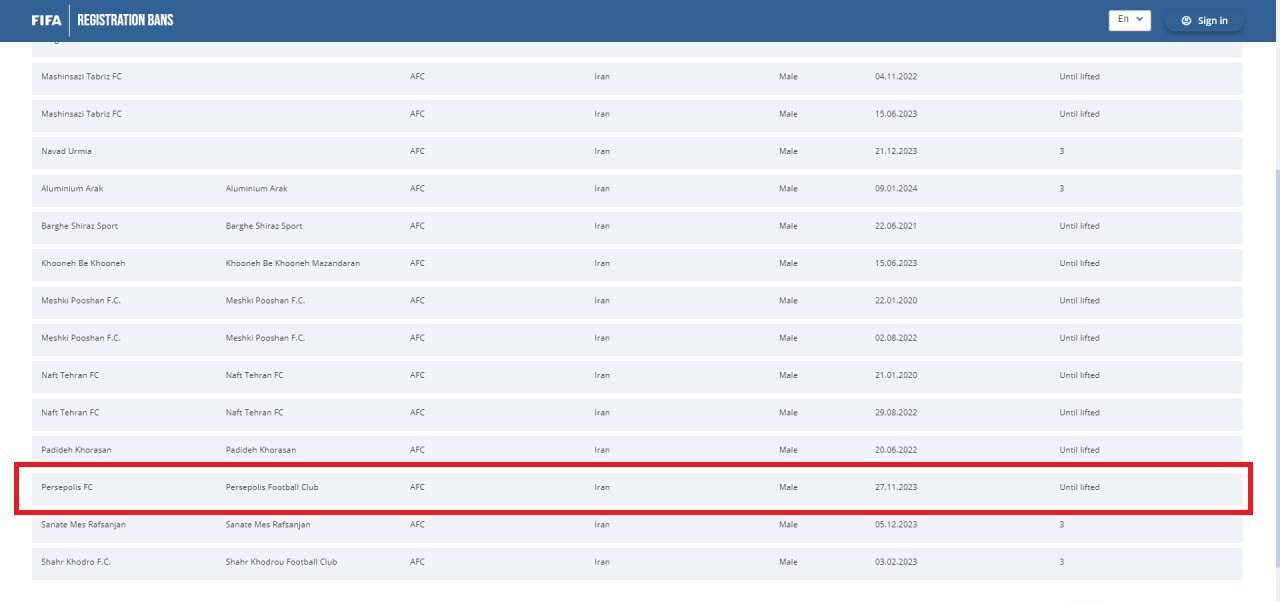Click the Shahr Khodrou Football Club cell
Image resolution: width=1280 pixels, height=602 pixels.
[281, 562]
